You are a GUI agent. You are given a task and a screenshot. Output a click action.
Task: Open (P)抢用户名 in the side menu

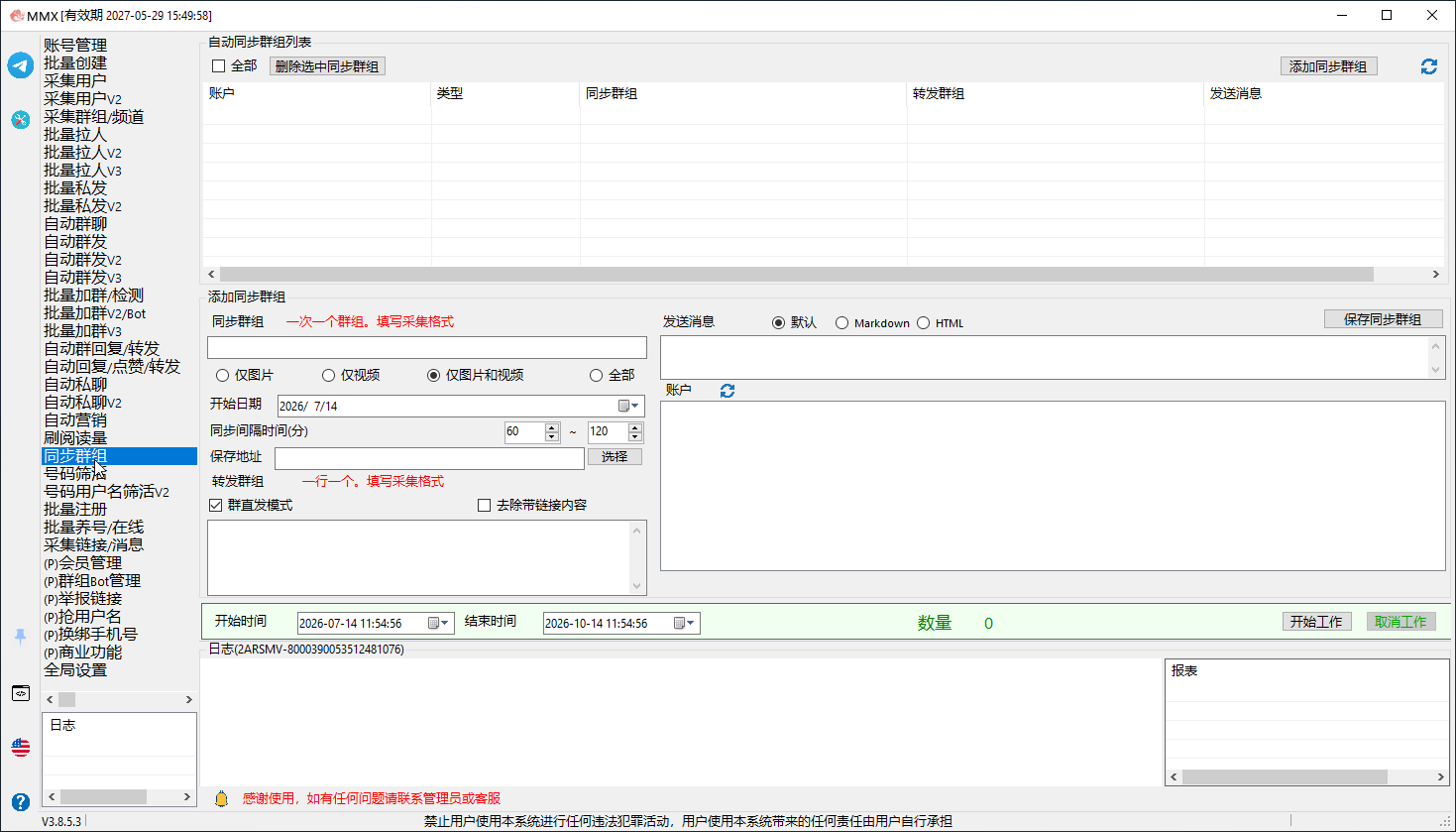coord(83,617)
